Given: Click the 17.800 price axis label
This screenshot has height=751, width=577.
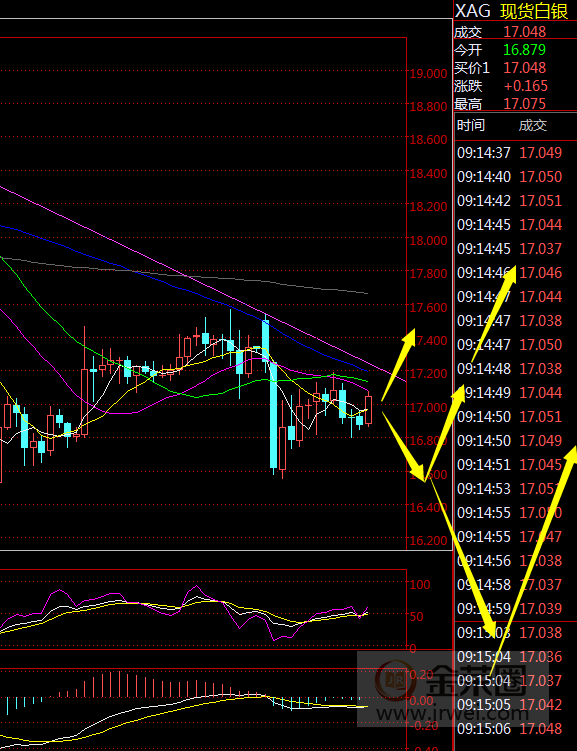Looking at the screenshot, I should (428, 273).
